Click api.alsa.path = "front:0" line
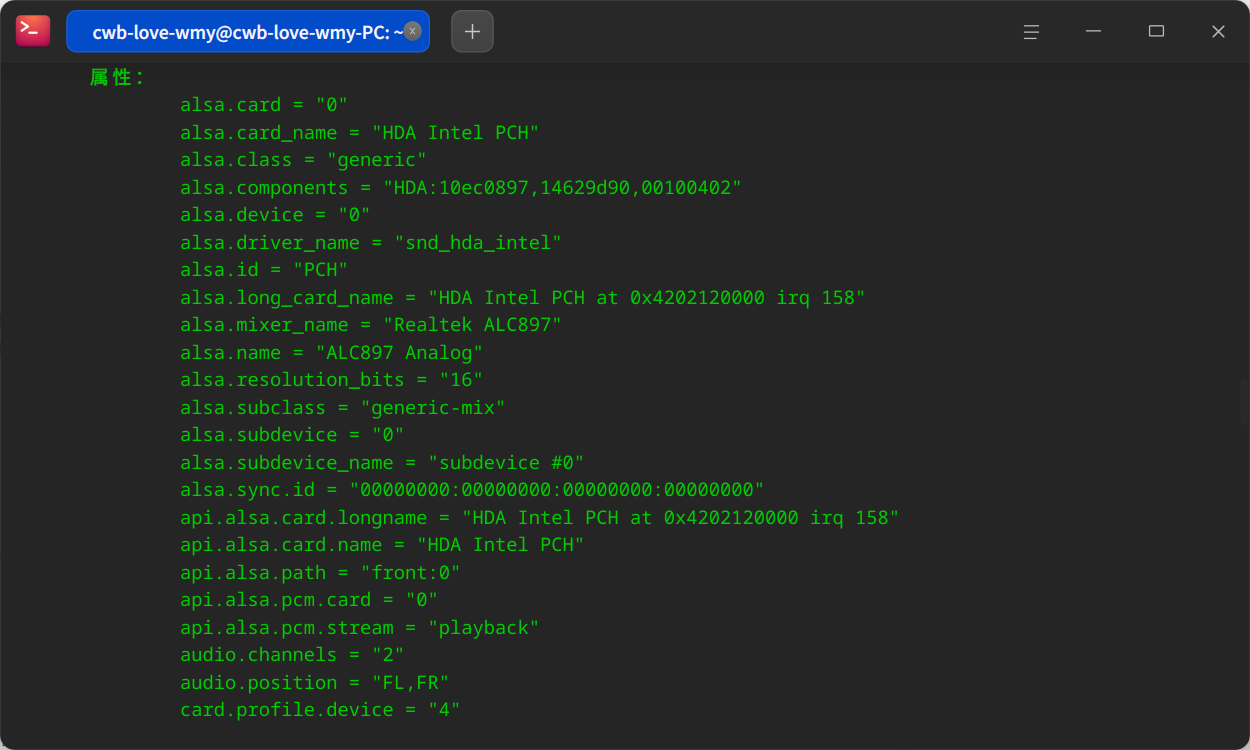Image resolution: width=1250 pixels, height=750 pixels. [321, 573]
